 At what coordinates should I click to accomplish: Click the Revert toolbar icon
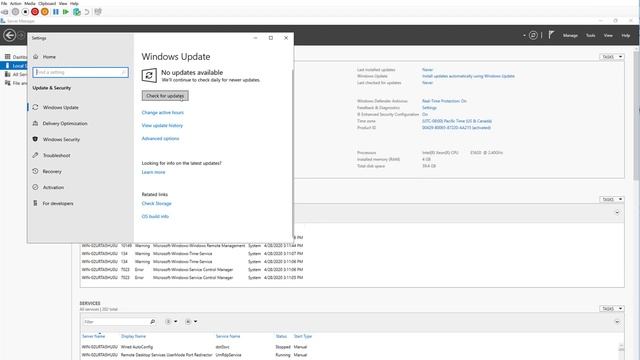[87, 12]
